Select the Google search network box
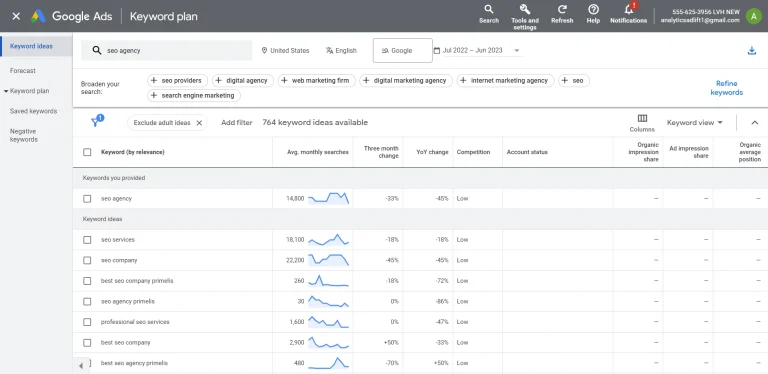 (x=403, y=50)
